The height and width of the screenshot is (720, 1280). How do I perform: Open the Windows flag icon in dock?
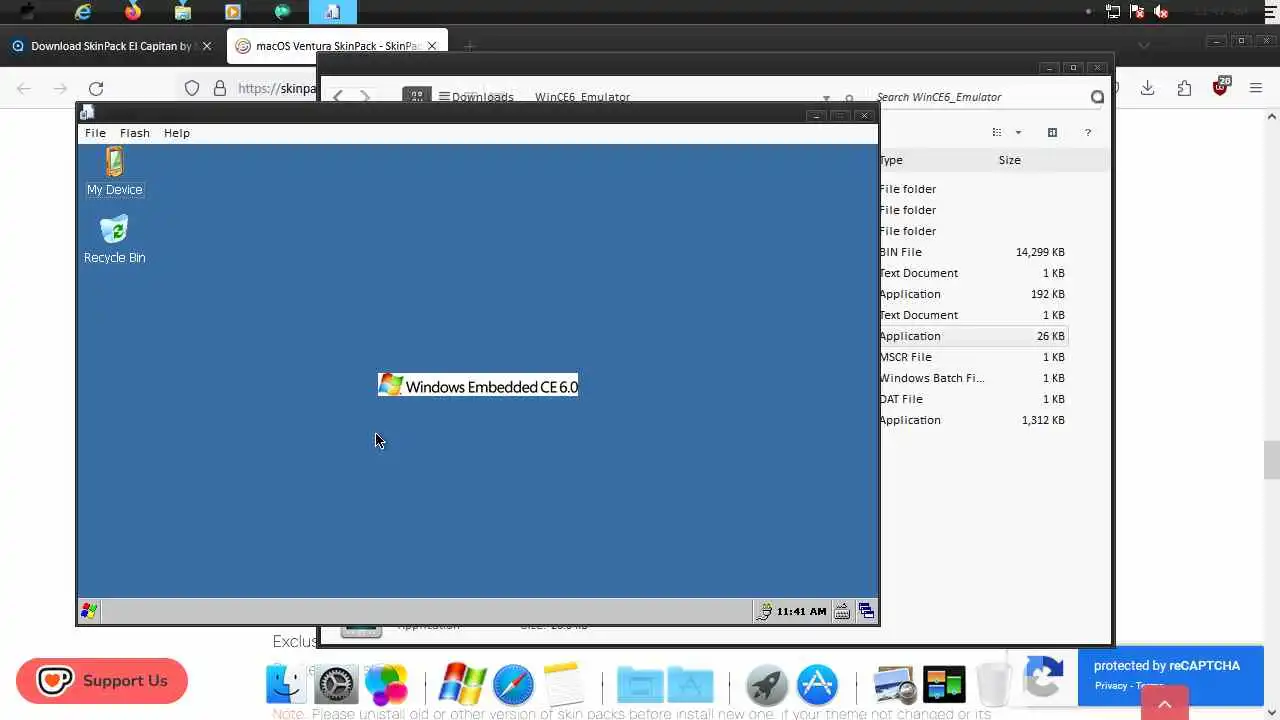click(x=463, y=685)
